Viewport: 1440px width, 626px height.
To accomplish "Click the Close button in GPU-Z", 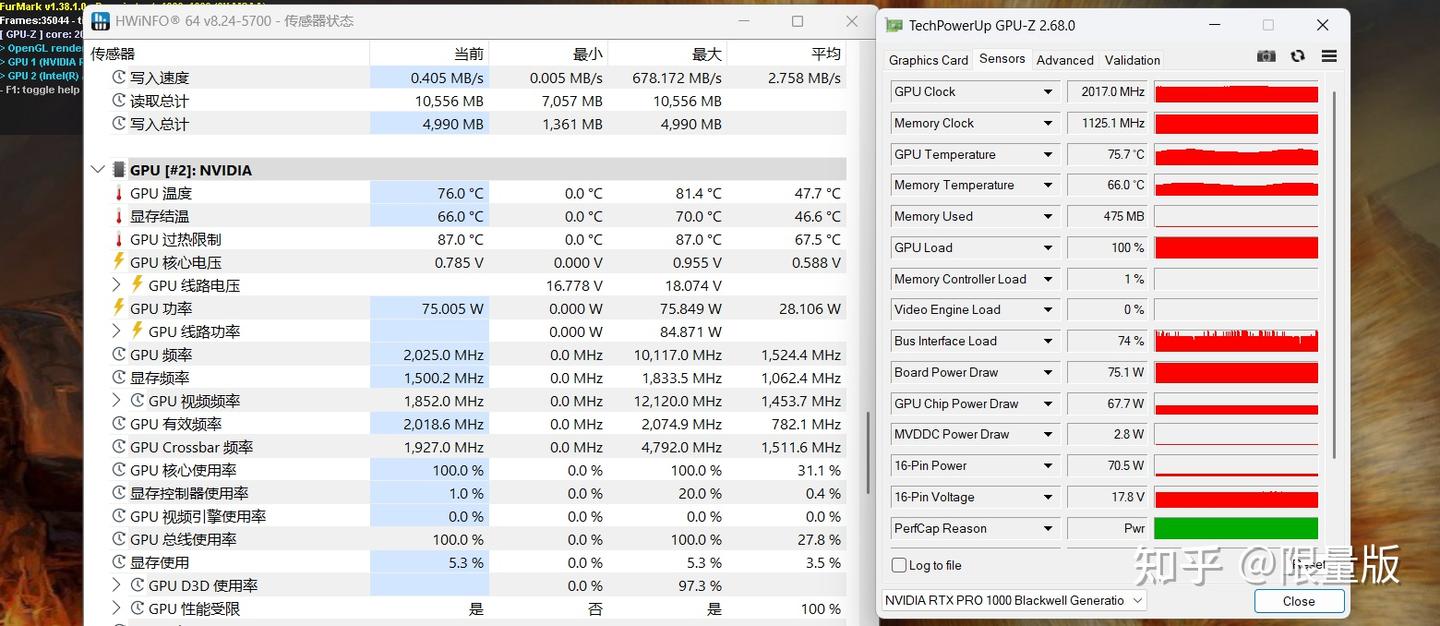I will coord(1298,601).
